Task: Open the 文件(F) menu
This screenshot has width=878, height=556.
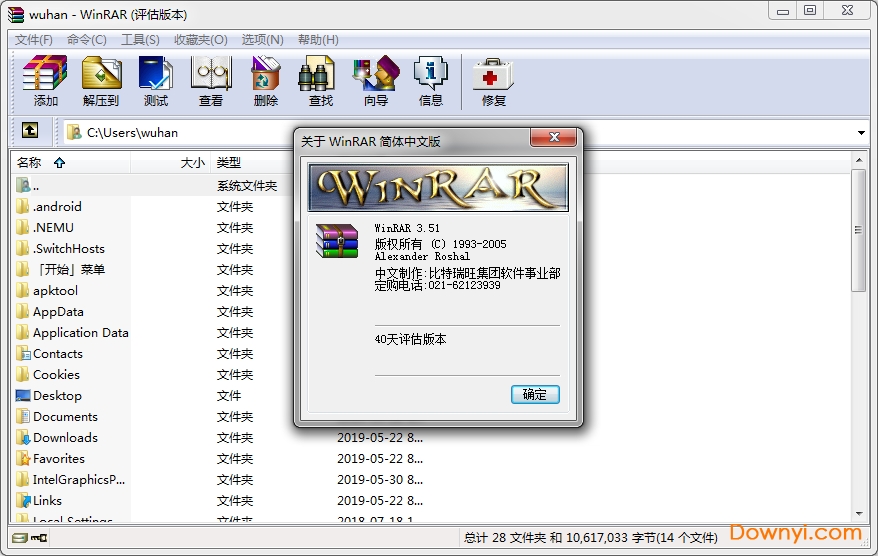Action: 34,40
